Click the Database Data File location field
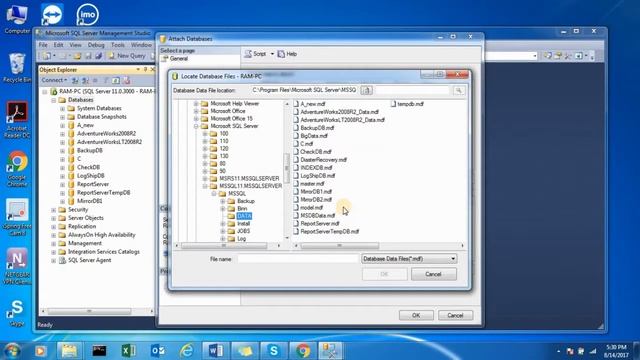The image size is (640, 360). point(304,90)
